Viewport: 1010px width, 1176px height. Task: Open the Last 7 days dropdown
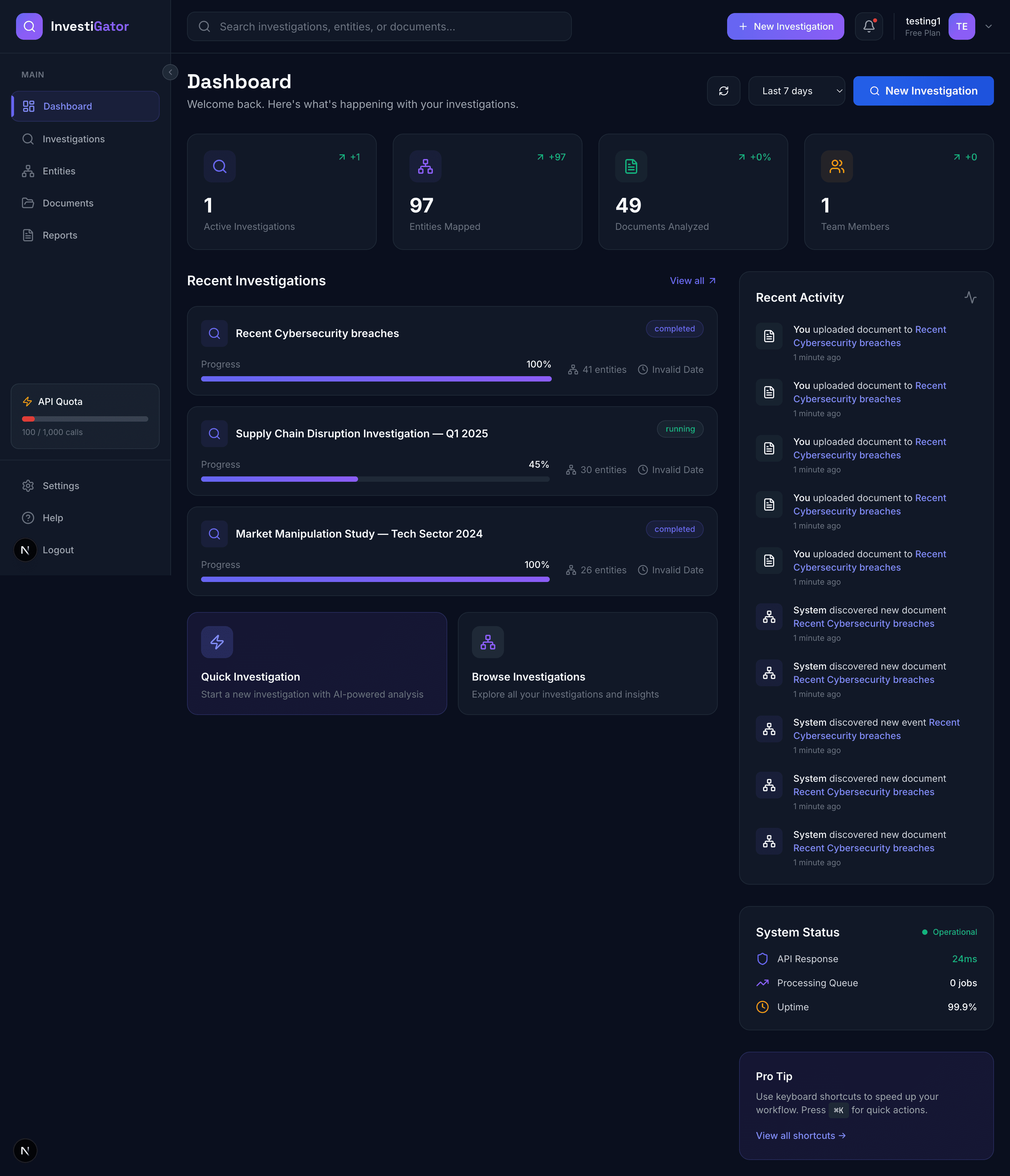point(797,91)
